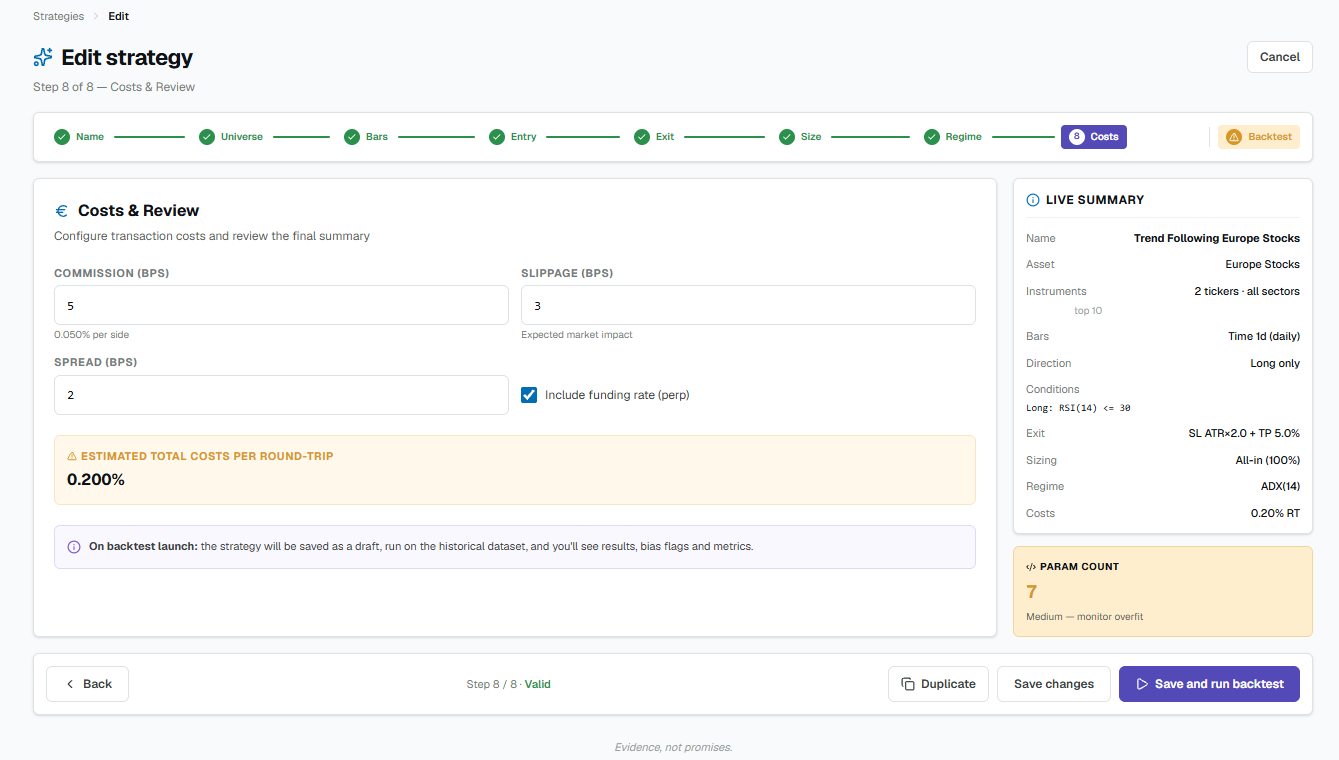This screenshot has height=760, width=1339.
Task: Click 'Long: RSI(14) <= 30' condition text
Action: click(x=1078, y=408)
